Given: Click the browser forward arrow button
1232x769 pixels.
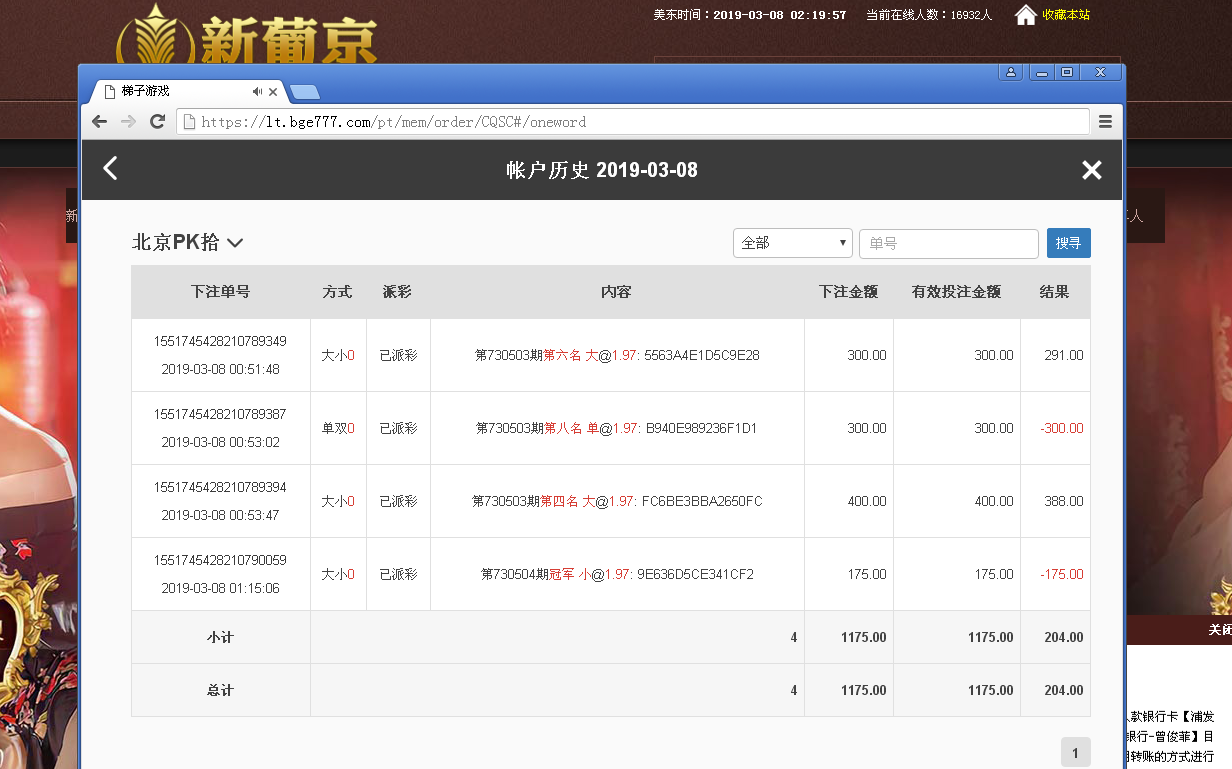Looking at the screenshot, I should (128, 122).
